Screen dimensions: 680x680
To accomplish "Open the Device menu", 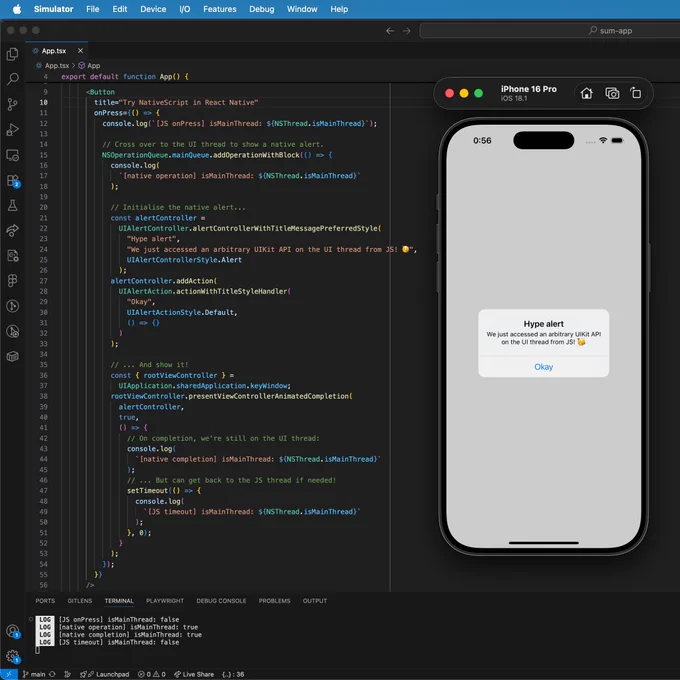I will (153, 9).
